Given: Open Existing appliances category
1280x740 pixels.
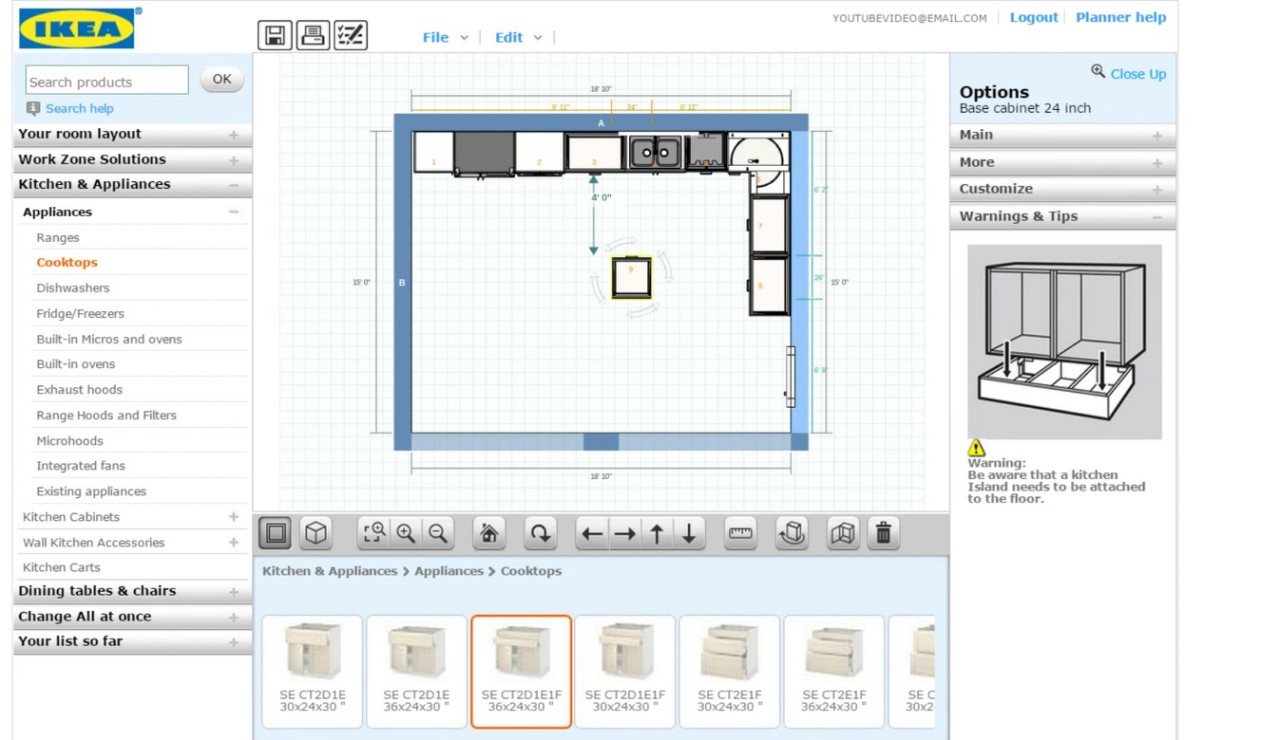Looking at the screenshot, I should coord(91,492).
